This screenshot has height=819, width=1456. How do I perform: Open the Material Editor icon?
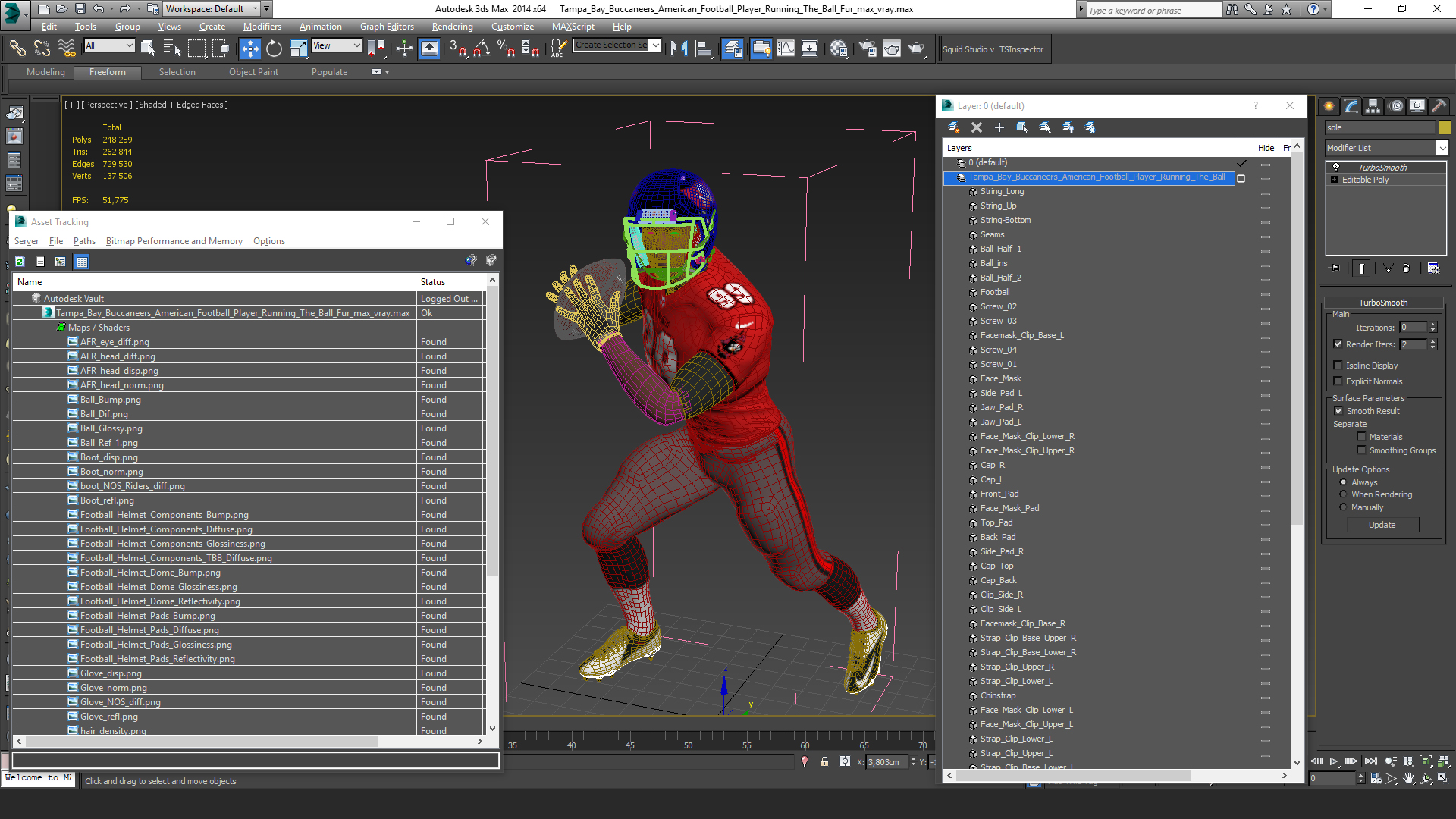[x=839, y=49]
